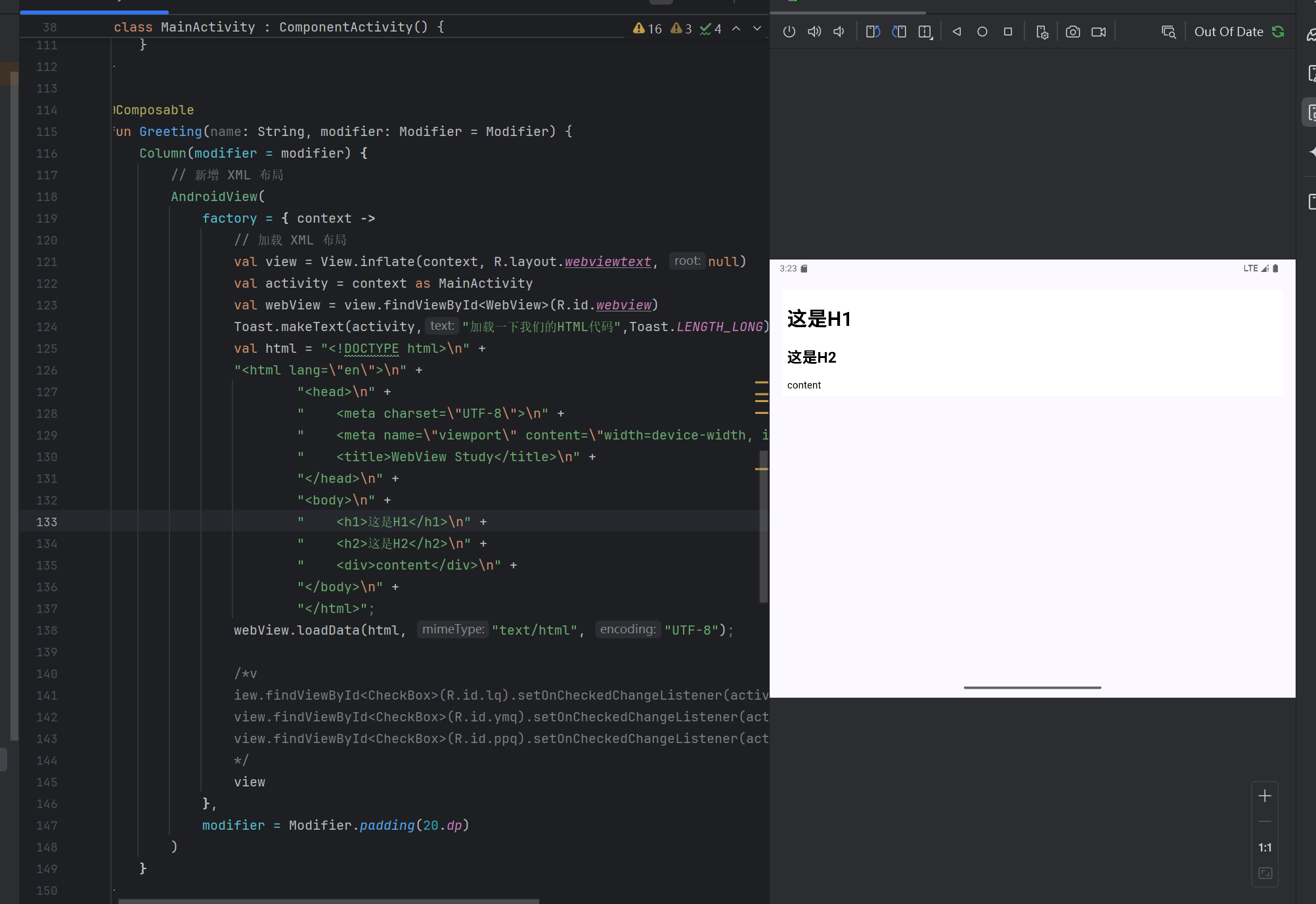The width and height of the screenshot is (1316, 904).
Task: Click the emulator status bar clock 3:23
Action: pos(788,268)
